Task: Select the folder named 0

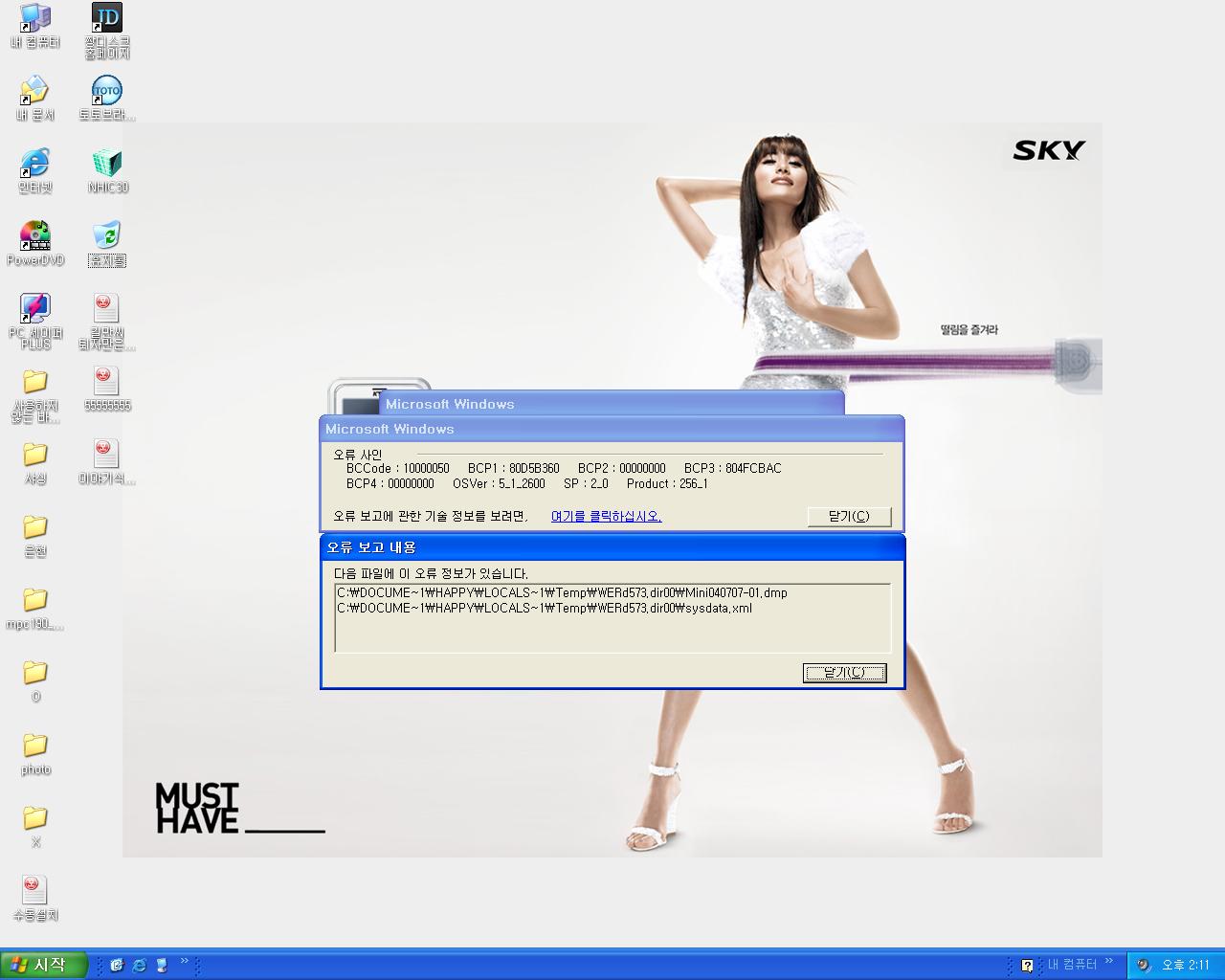Action: click(35, 680)
